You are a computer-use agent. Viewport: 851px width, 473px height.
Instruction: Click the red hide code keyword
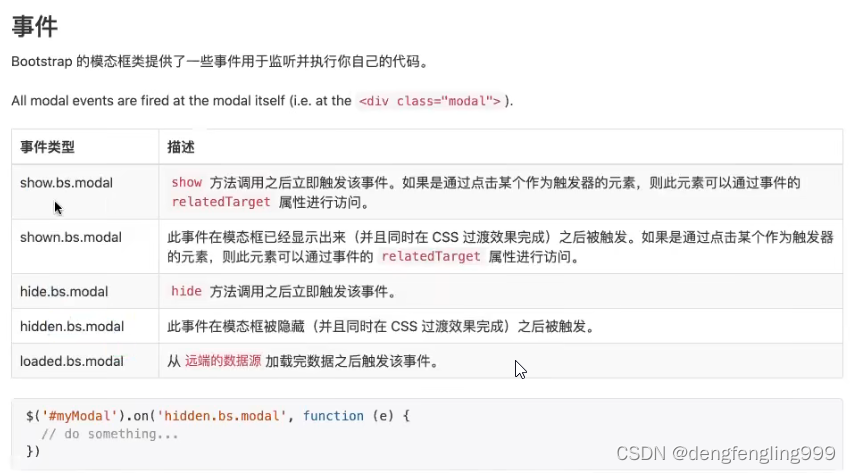coord(186,291)
